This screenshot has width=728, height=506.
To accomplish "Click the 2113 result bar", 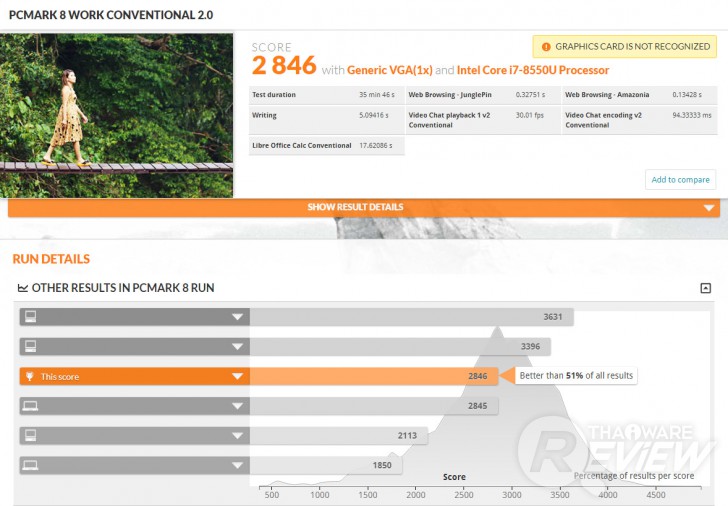I will click(x=338, y=435).
